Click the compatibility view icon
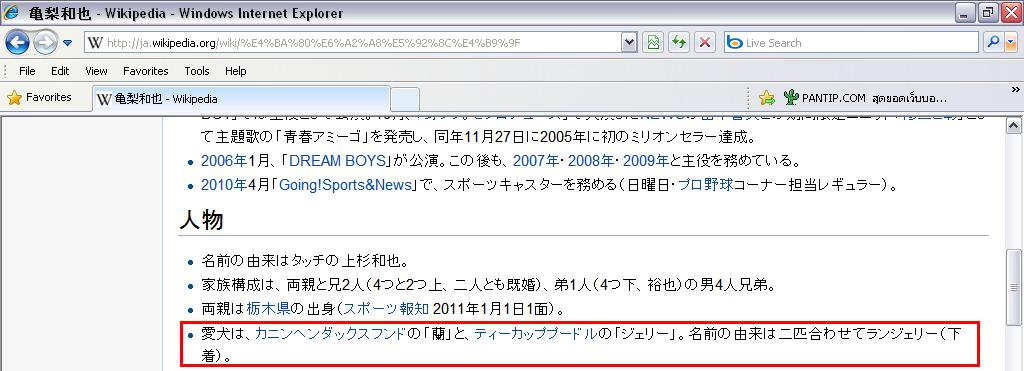The height and width of the screenshot is (371, 1024). (x=652, y=43)
